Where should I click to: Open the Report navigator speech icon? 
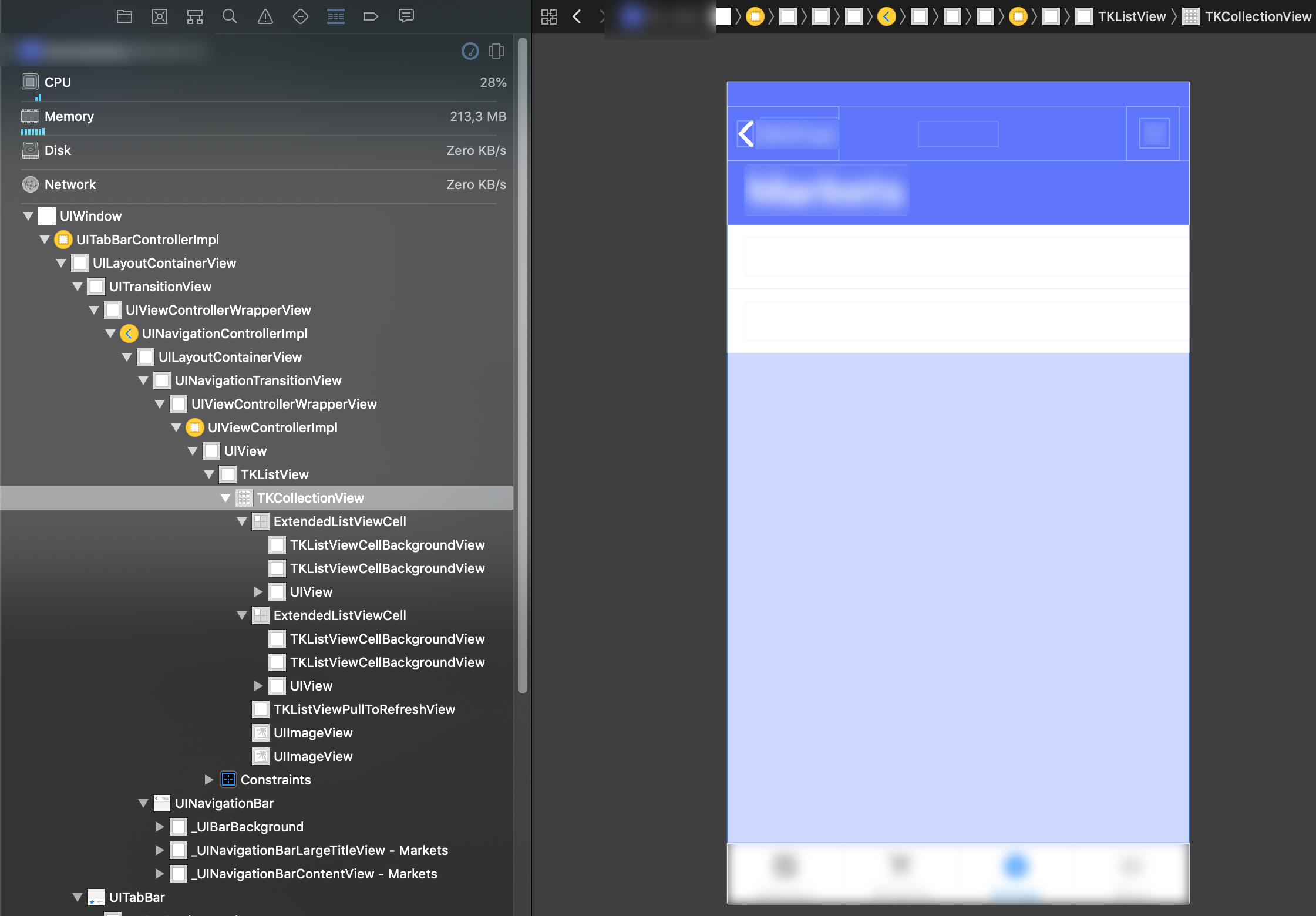[406, 16]
